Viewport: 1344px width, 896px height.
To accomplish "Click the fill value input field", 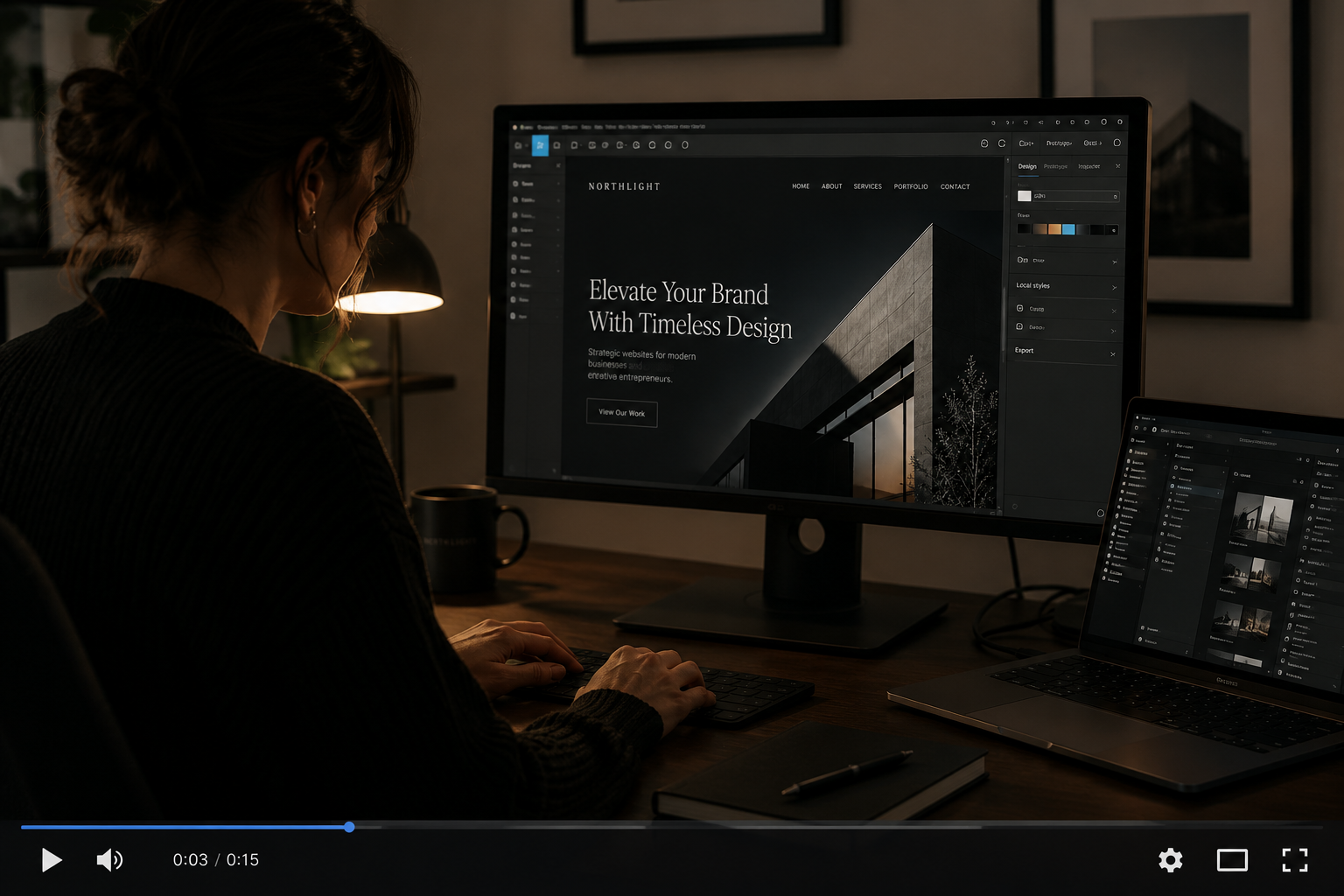I will point(1076,196).
